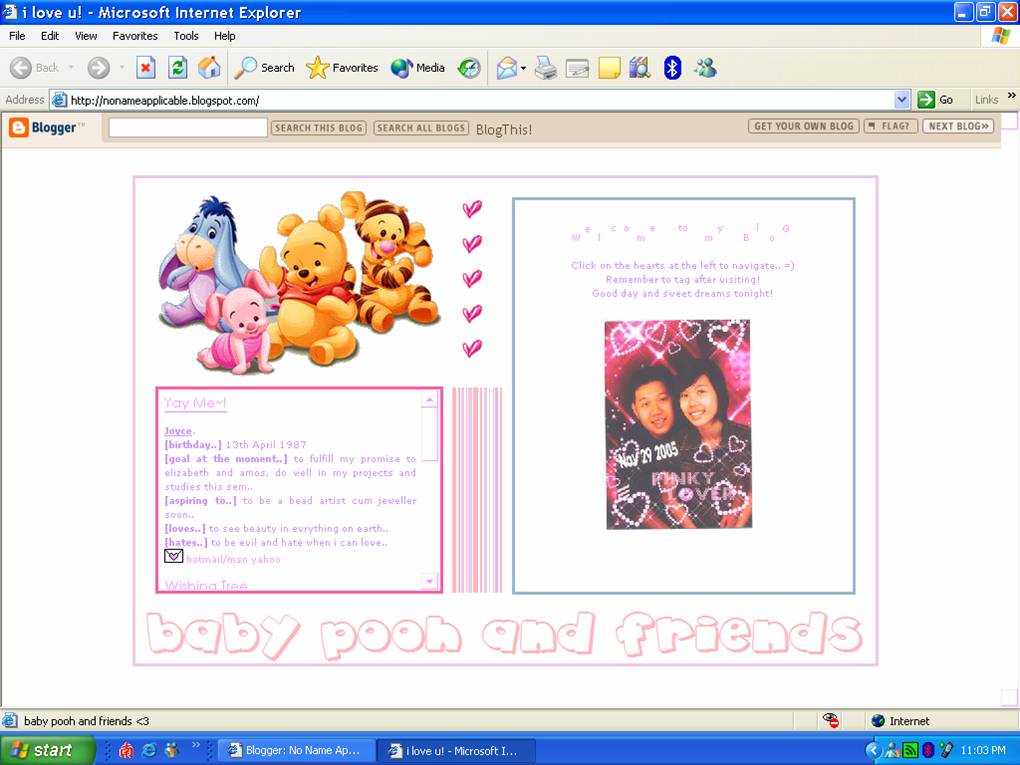Screen dimensions: 1020x765
Task: Click the profile box scroll down arrow
Action: (430, 581)
